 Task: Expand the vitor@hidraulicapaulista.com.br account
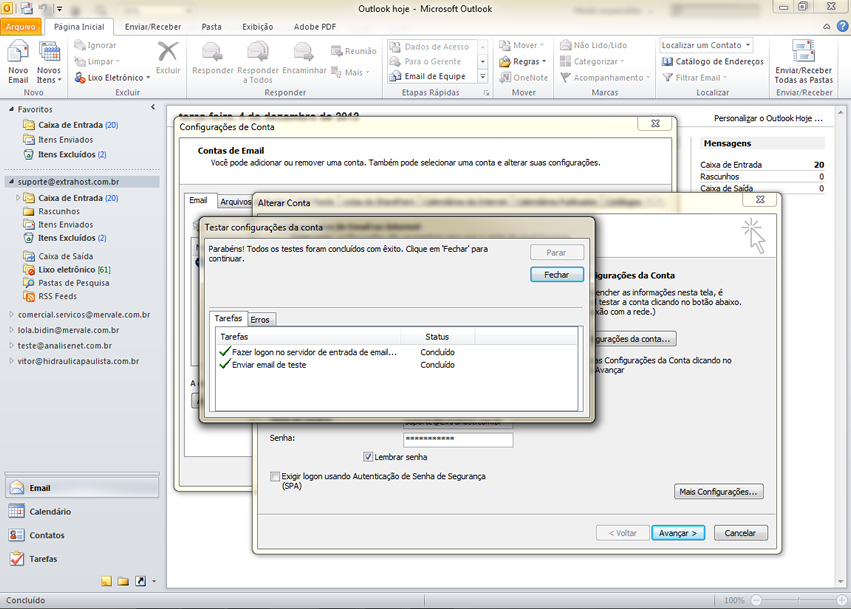tap(11, 361)
